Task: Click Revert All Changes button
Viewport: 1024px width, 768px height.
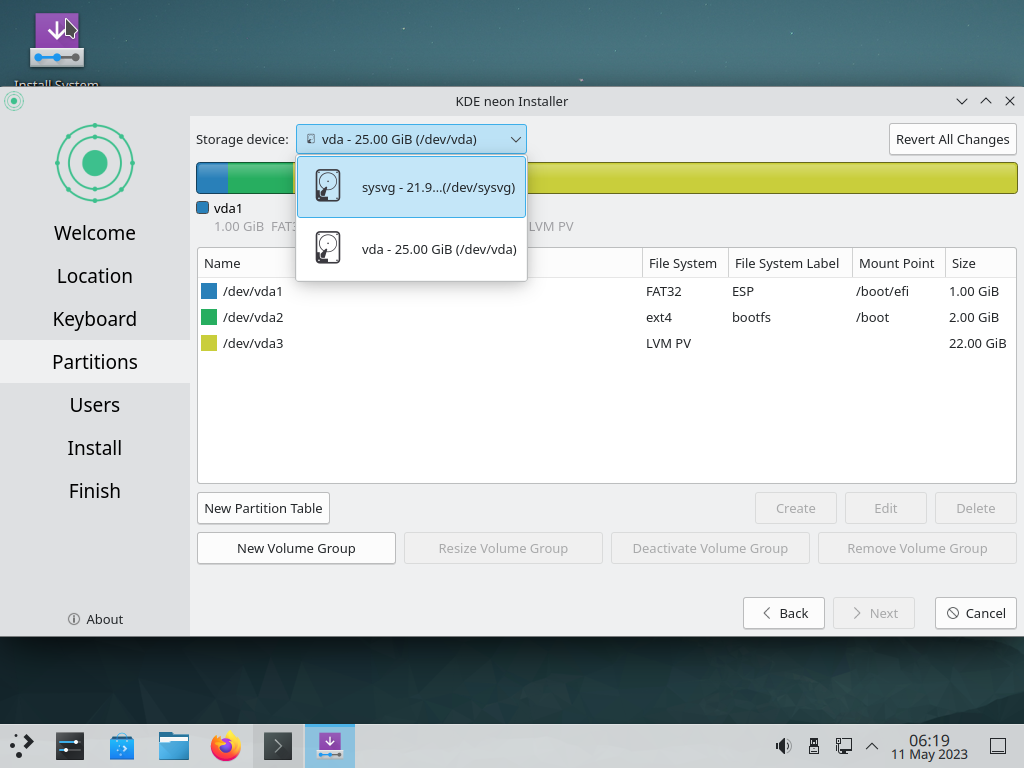Action: coord(952,139)
